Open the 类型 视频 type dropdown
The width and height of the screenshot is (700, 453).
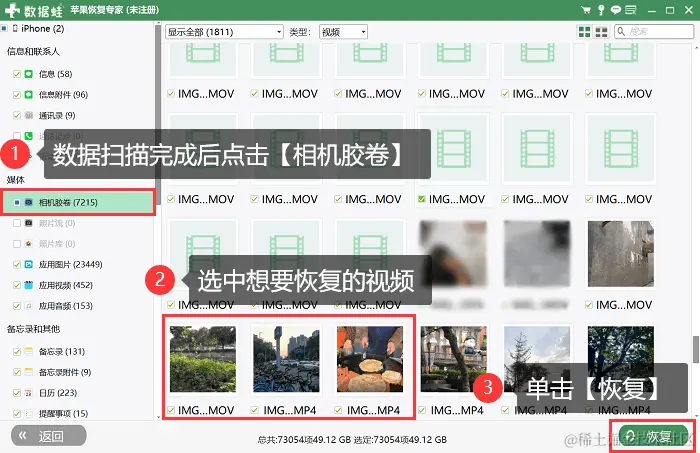(343, 32)
